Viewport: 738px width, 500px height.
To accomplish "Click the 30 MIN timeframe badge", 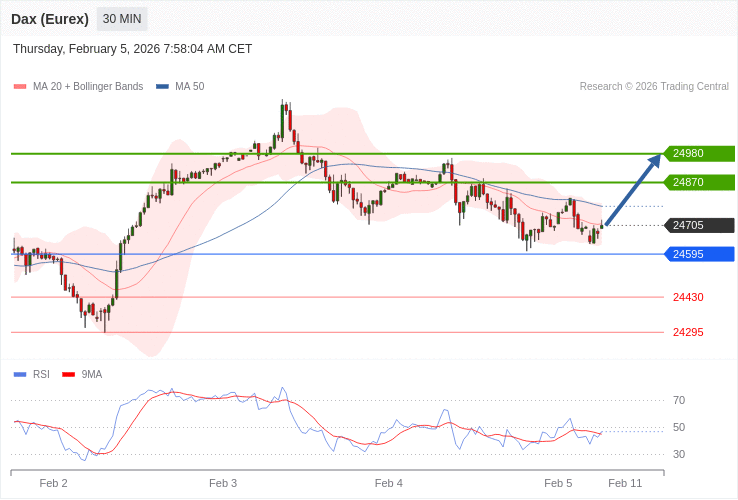I will tap(122, 19).
